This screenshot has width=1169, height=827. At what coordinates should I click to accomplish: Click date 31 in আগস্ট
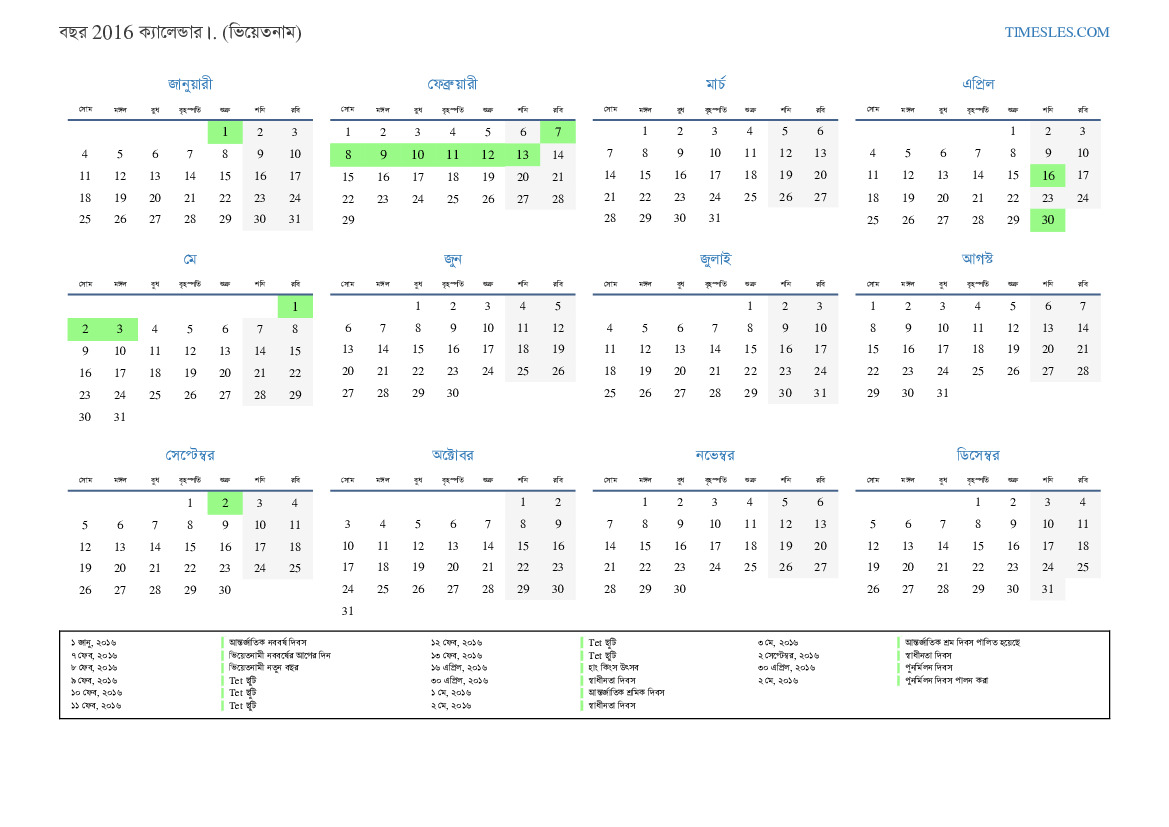tap(942, 393)
